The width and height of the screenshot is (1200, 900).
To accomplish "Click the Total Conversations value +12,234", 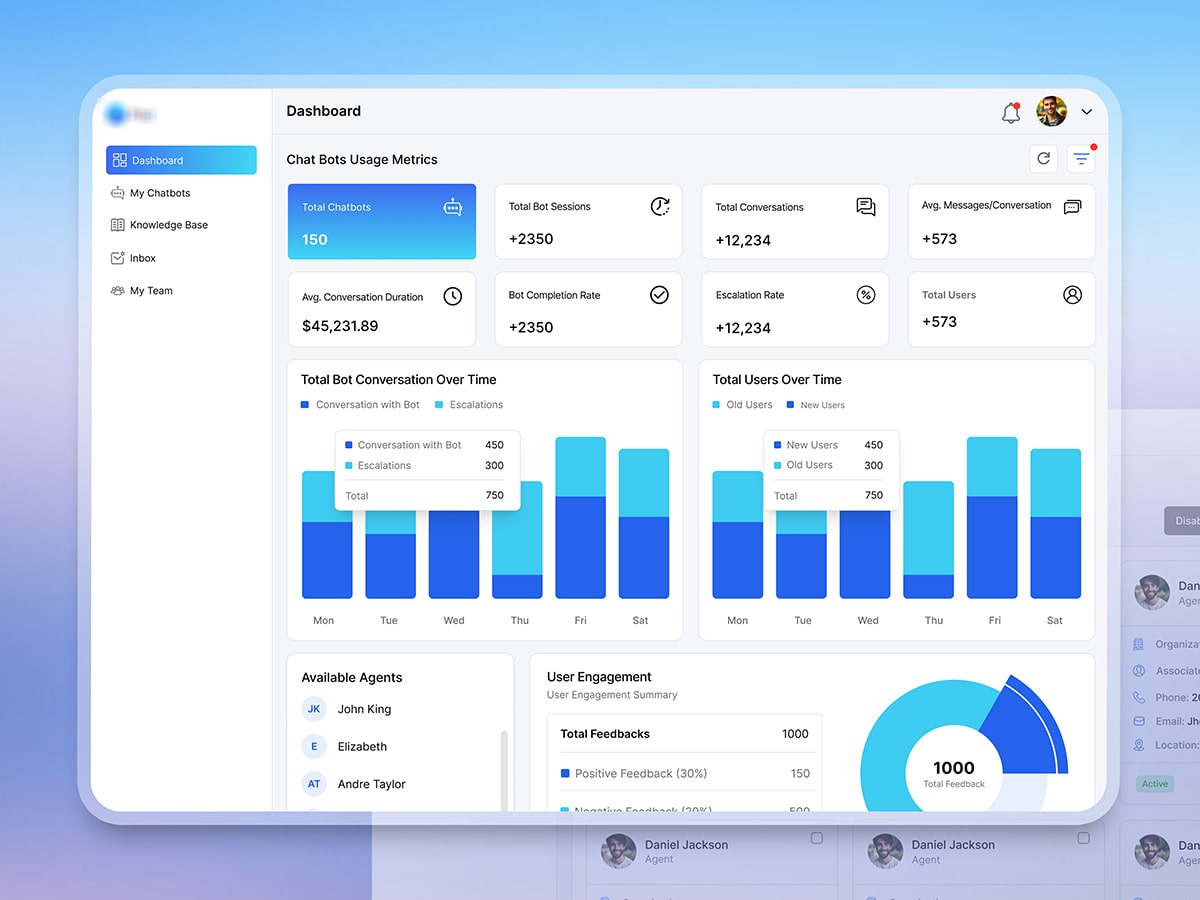I will click(743, 240).
